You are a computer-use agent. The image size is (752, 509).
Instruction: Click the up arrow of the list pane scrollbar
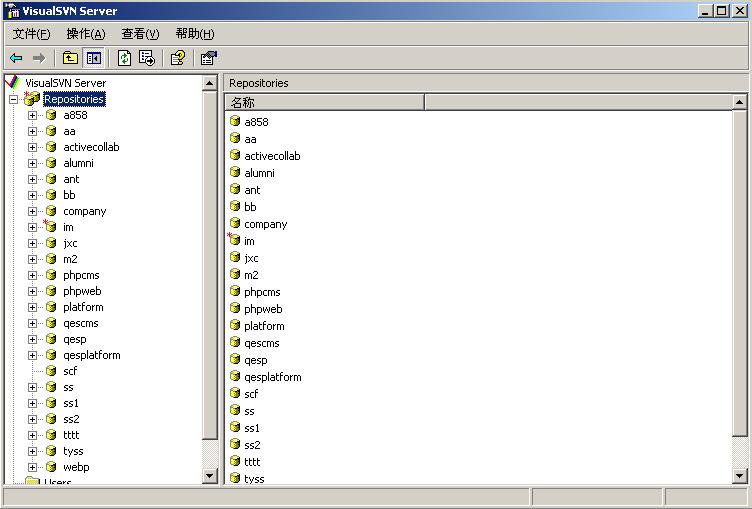point(739,102)
